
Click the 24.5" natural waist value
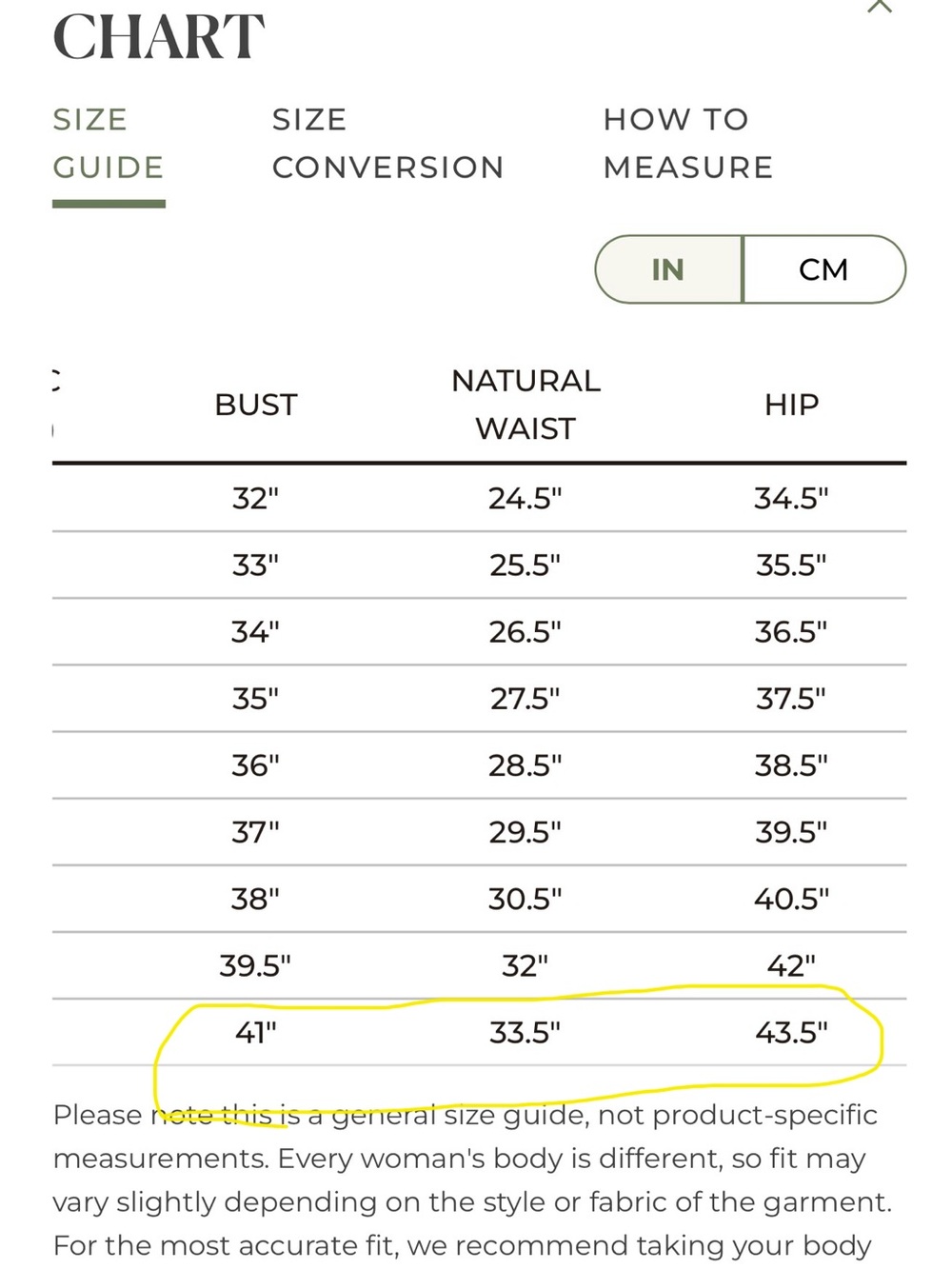pyautogui.click(x=526, y=498)
